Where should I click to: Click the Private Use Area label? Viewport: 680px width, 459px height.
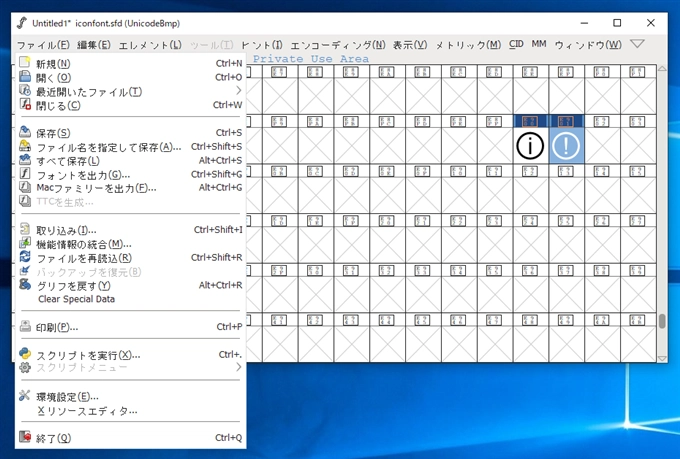click(311, 59)
